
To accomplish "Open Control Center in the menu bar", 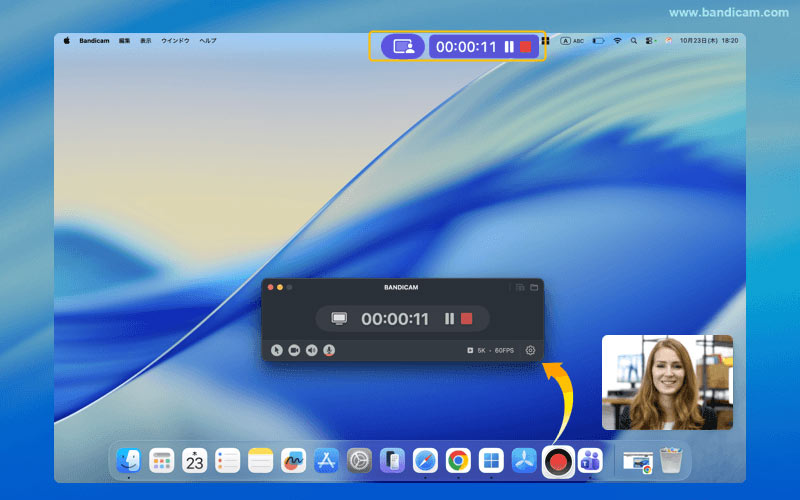I will click(x=650, y=41).
